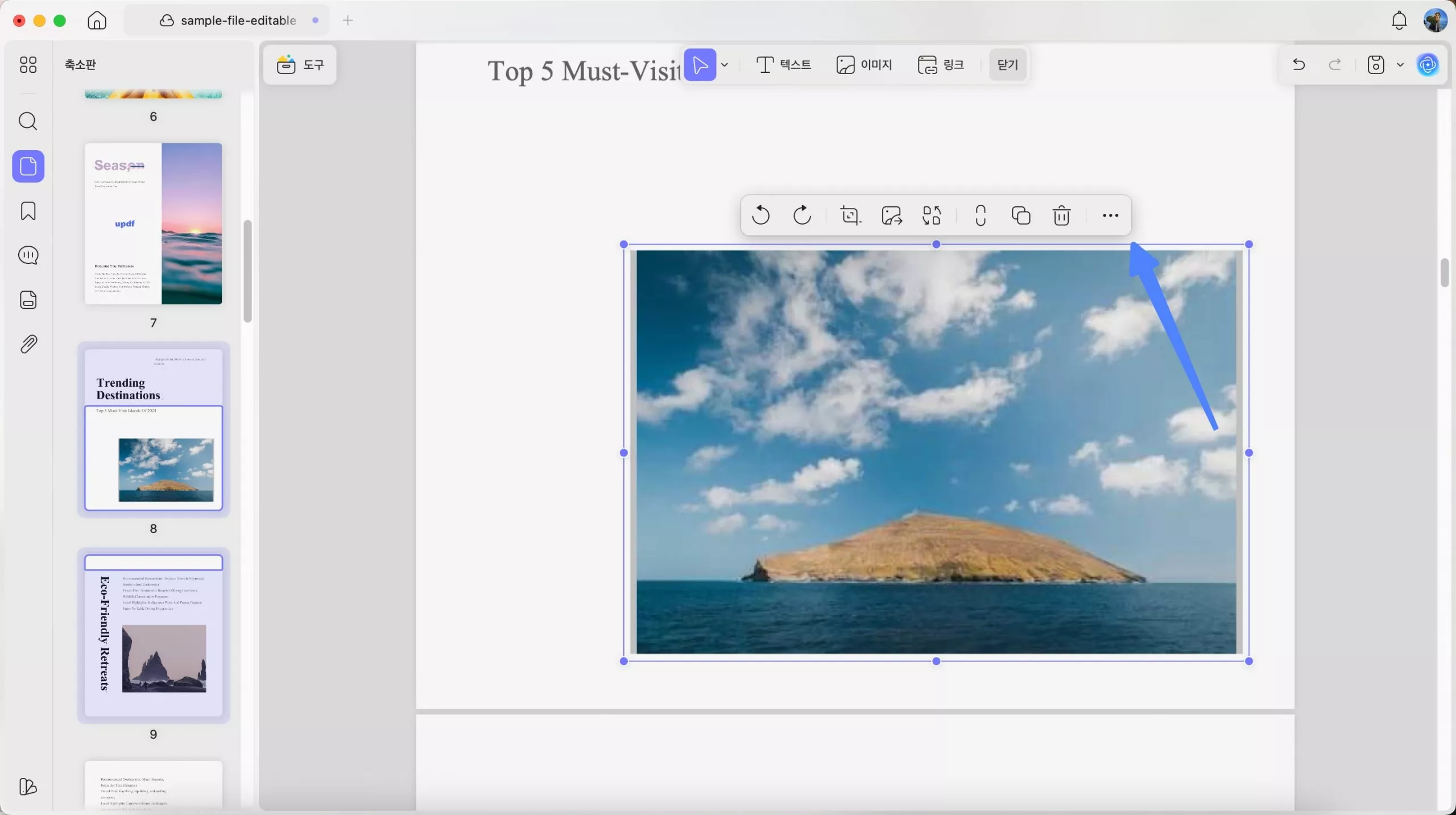The width and height of the screenshot is (1456, 815).
Task: Click page number label 9
Action: 153,734
